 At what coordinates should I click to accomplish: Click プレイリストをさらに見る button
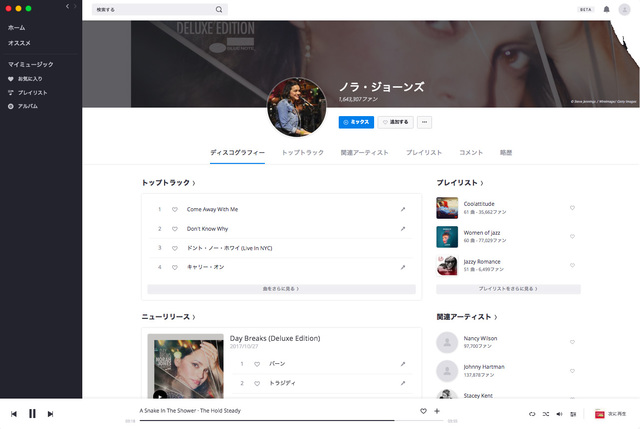click(x=508, y=289)
